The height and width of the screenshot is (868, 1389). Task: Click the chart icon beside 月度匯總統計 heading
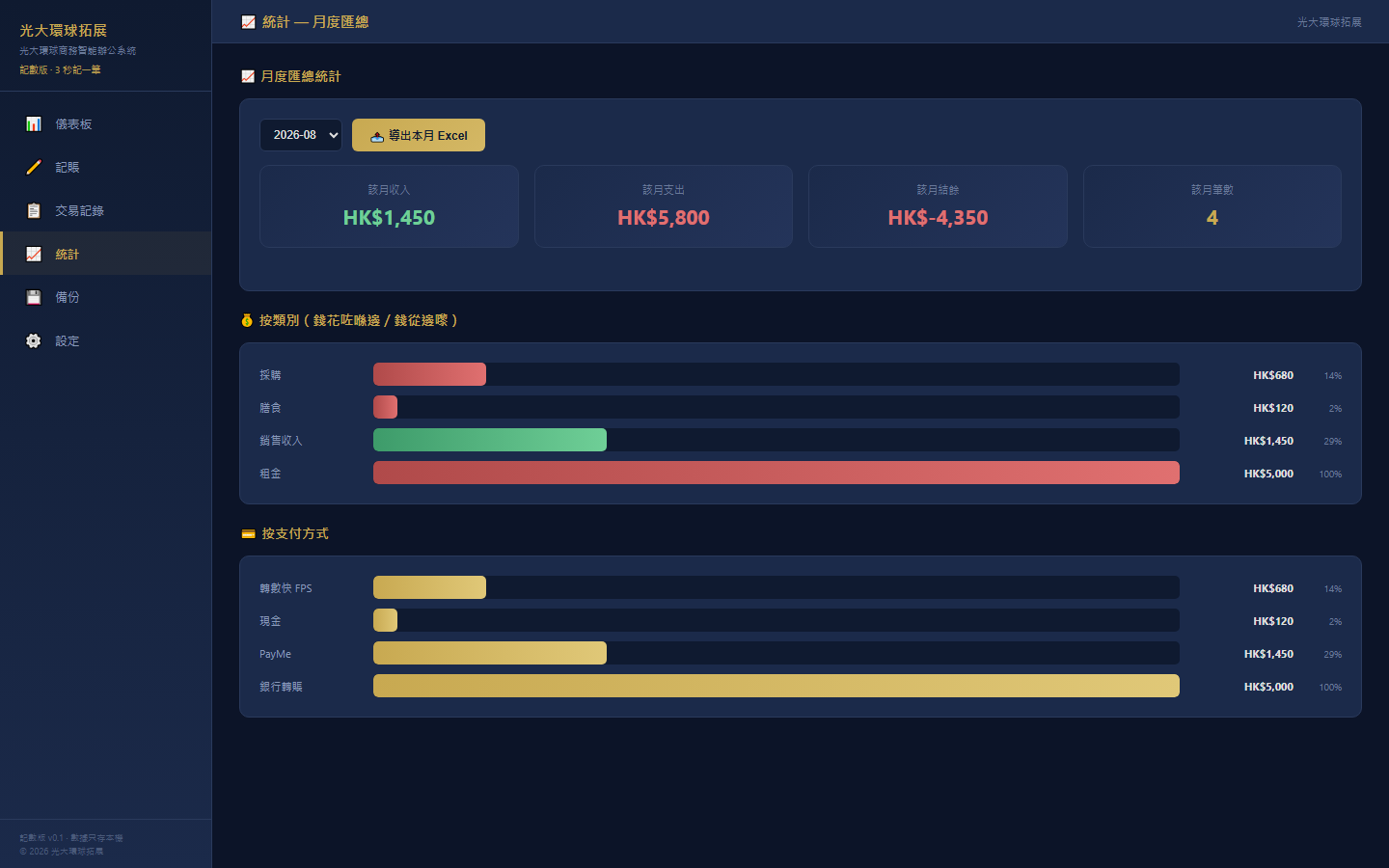248,76
